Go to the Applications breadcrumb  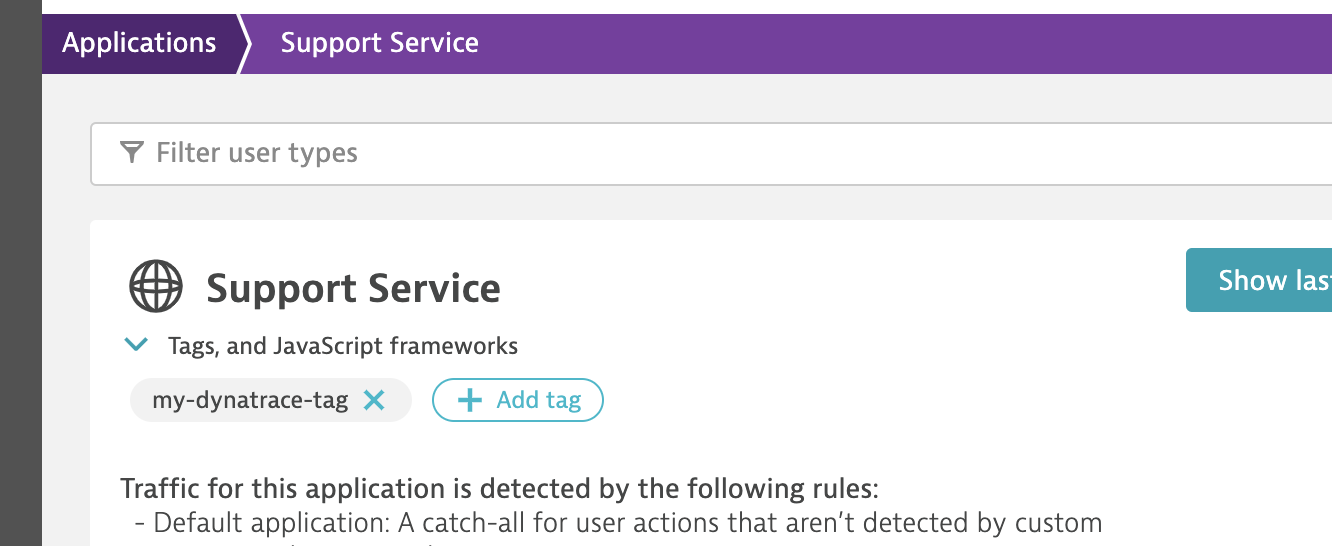139,43
